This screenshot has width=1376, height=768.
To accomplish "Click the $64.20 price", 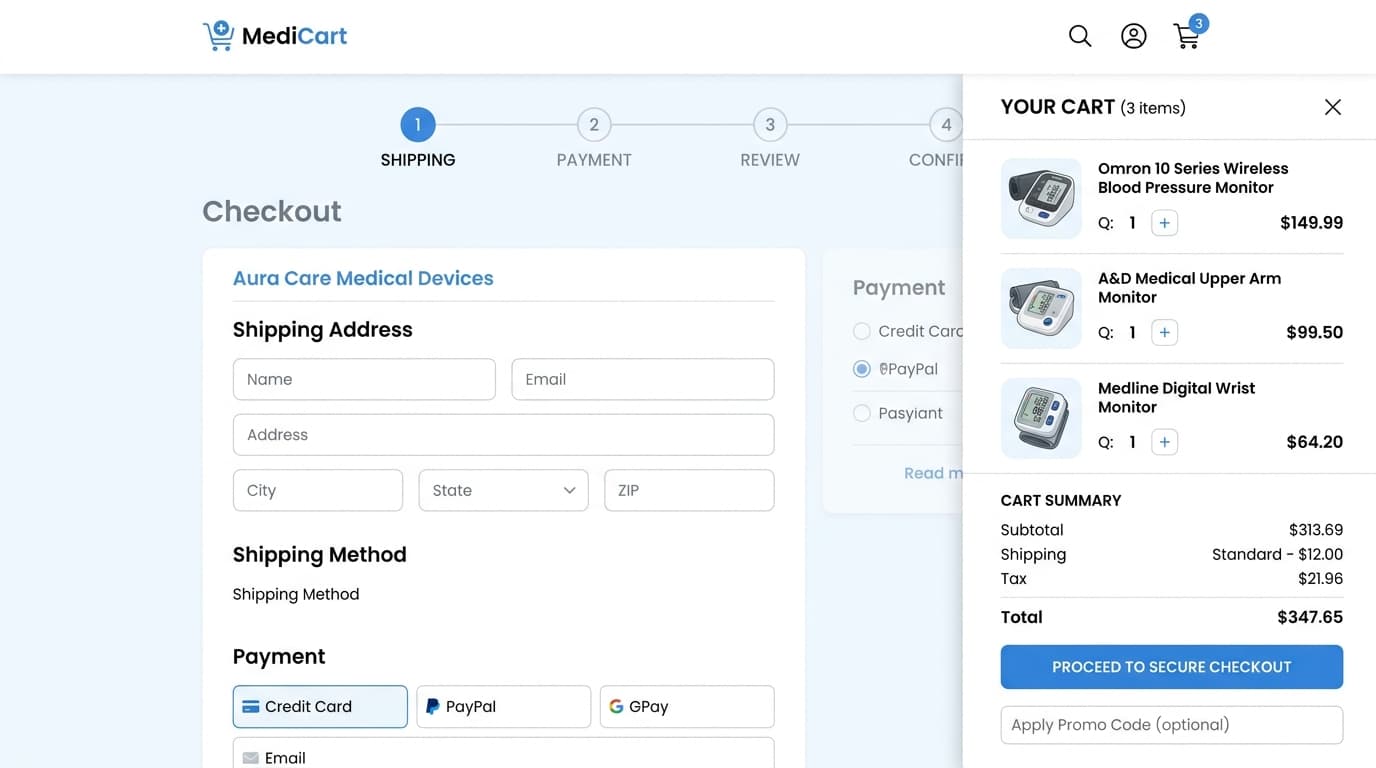I will (1314, 442).
